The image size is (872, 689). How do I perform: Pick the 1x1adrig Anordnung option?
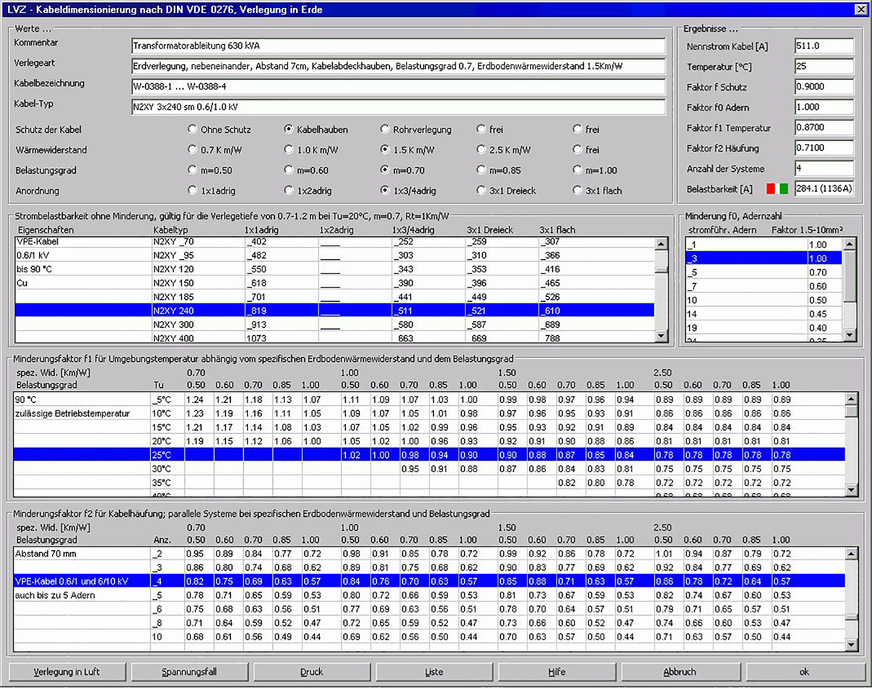[193, 190]
